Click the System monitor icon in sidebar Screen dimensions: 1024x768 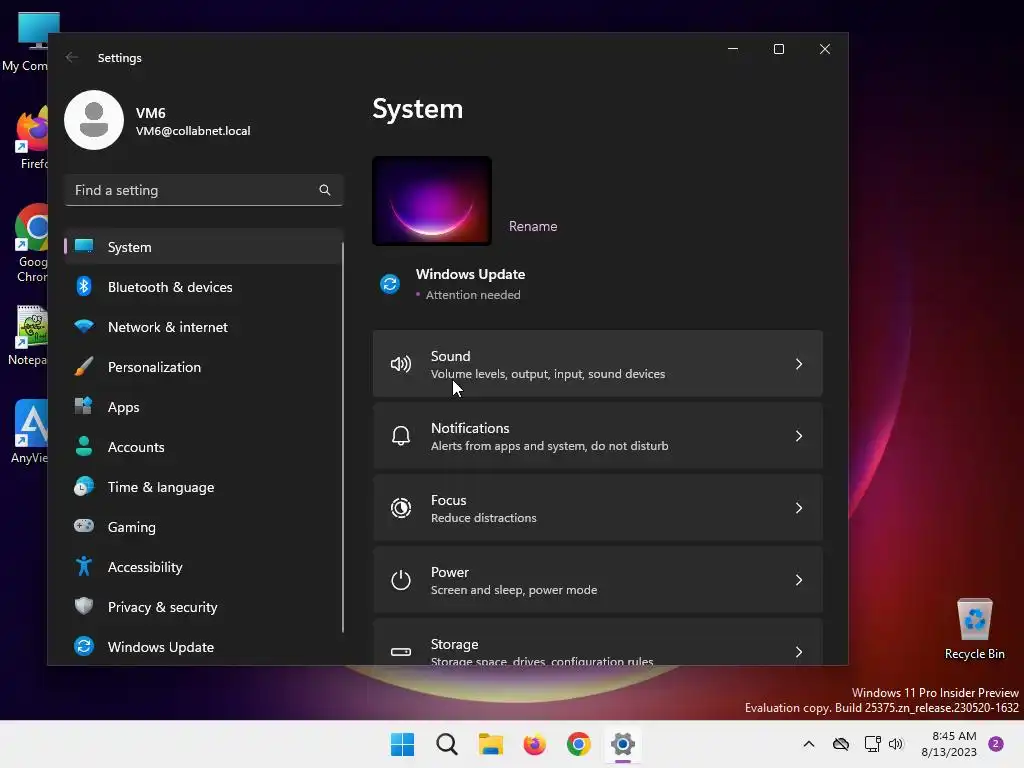tap(84, 246)
